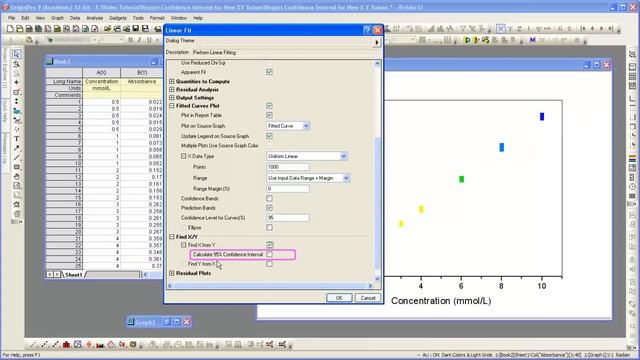Toggle the Apparent Fit checkbox
The height and width of the screenshot is (360, 640).
tap(269, 72)
